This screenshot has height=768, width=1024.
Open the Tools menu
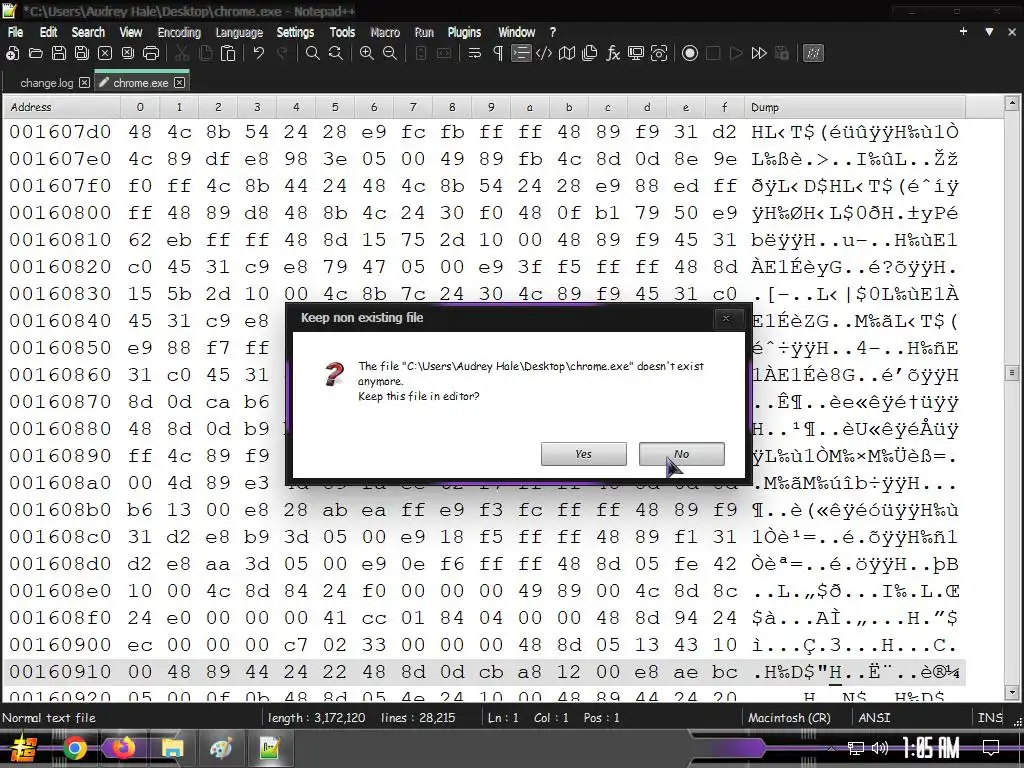pyautogui.click(x=342, y=32)
